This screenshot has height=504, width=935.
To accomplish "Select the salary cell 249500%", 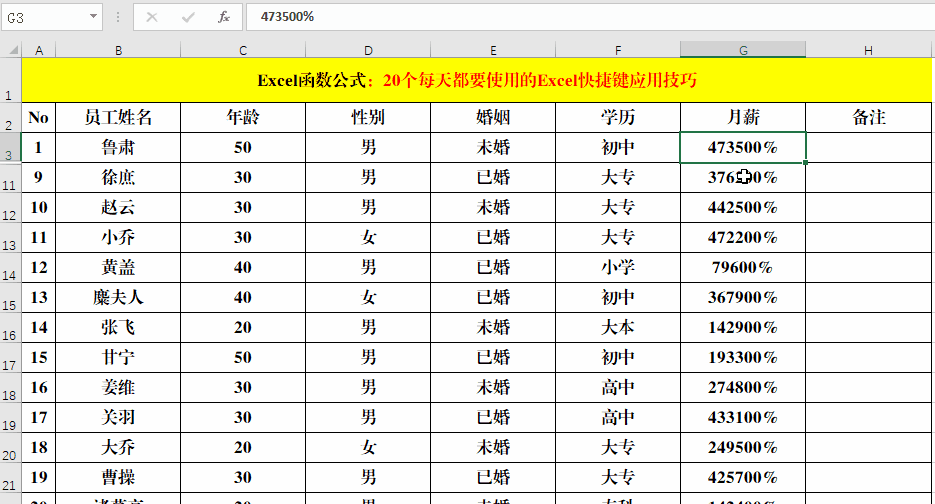I will click(743, 447).
